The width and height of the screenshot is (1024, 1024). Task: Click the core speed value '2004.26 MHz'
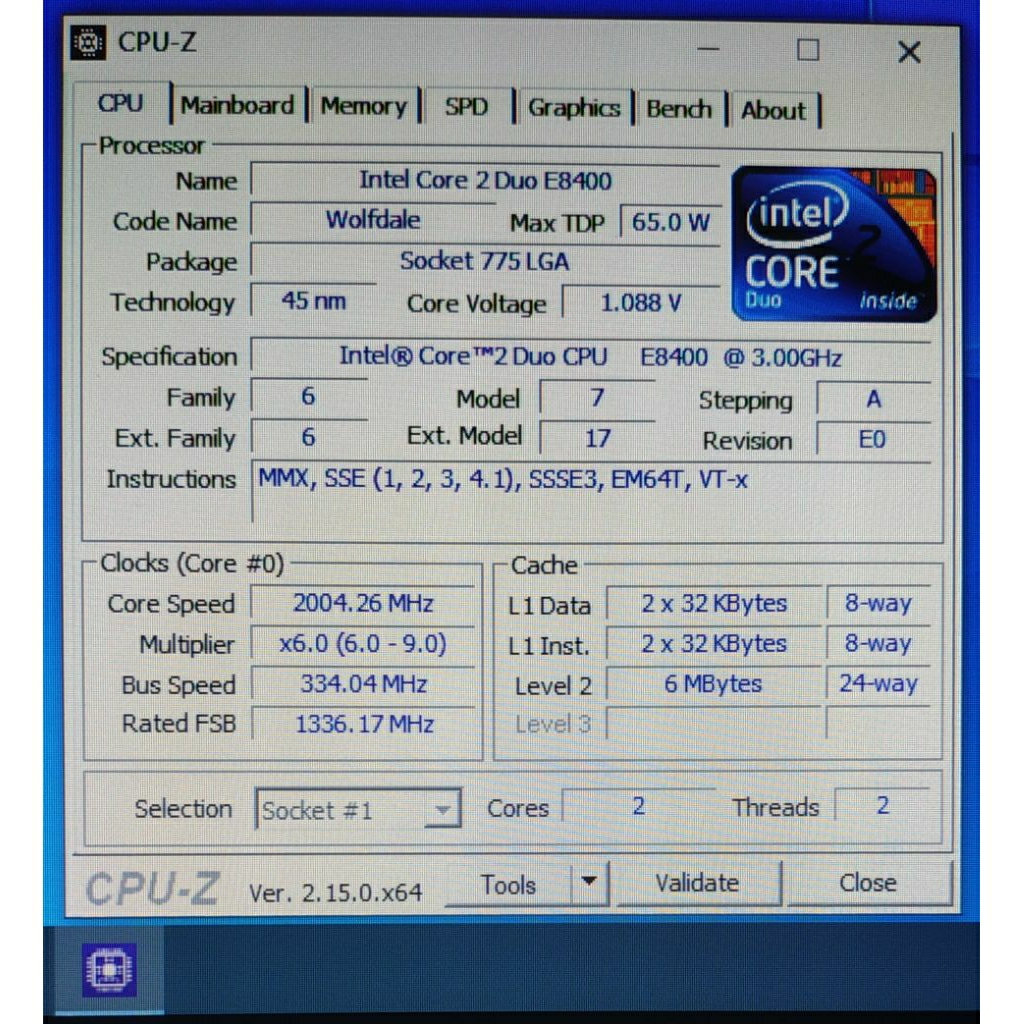coord(363,603)
